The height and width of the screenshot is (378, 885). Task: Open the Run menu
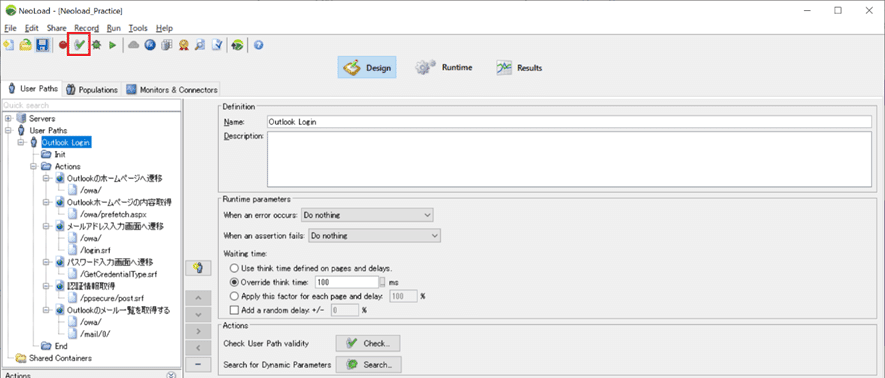113,28
